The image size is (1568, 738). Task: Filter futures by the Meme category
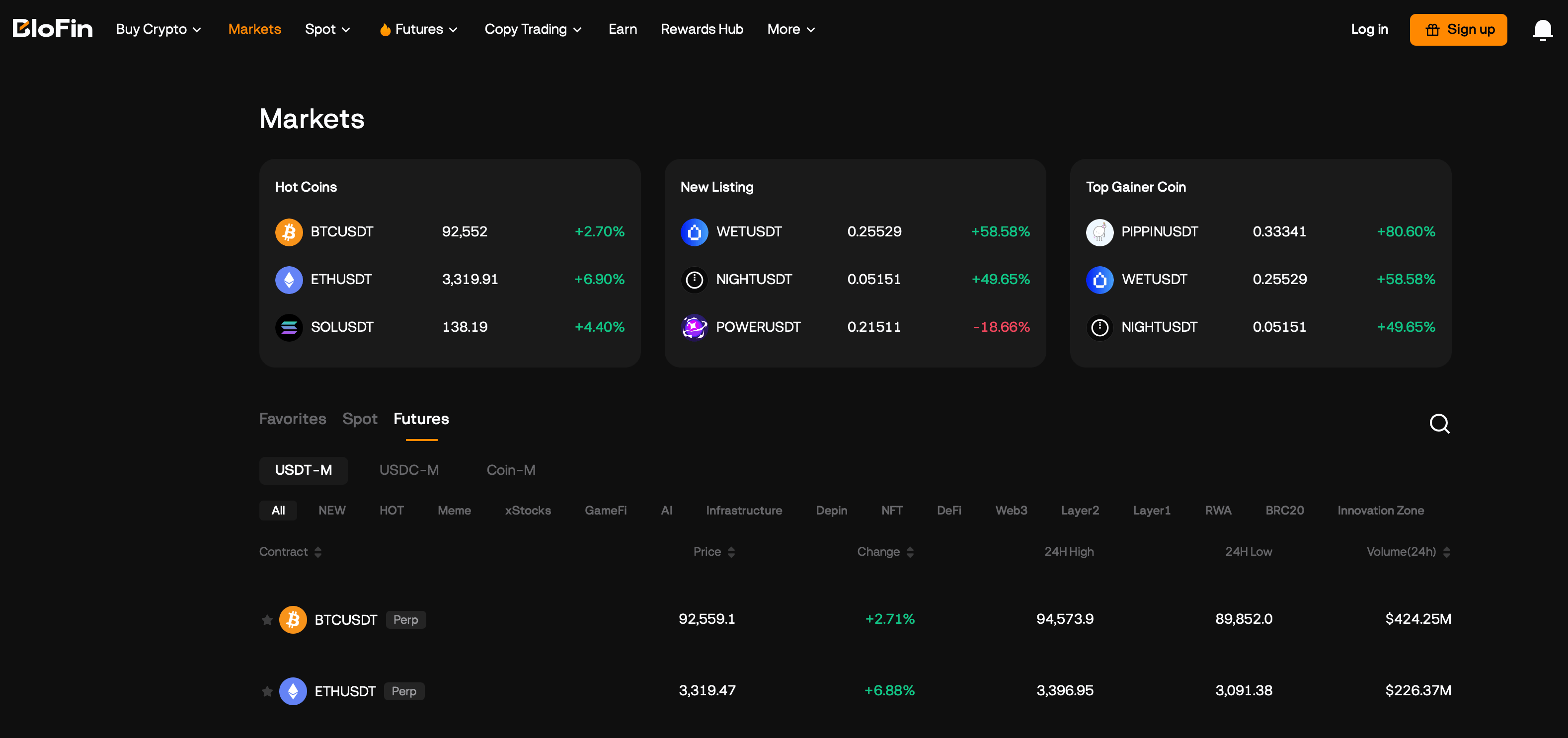tap(454, 510)
